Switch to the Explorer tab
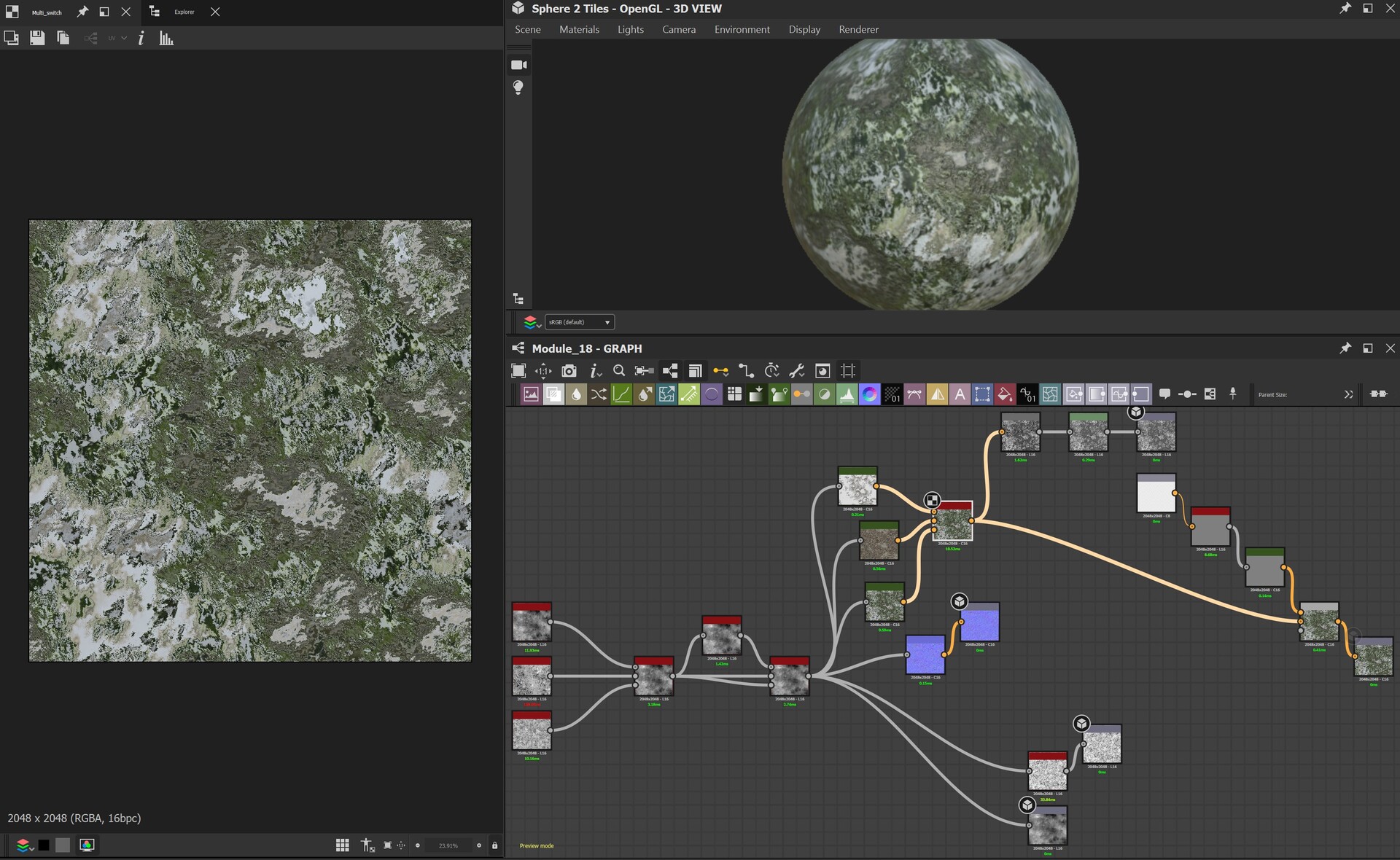1400x860 pixels. click(184, 12)
